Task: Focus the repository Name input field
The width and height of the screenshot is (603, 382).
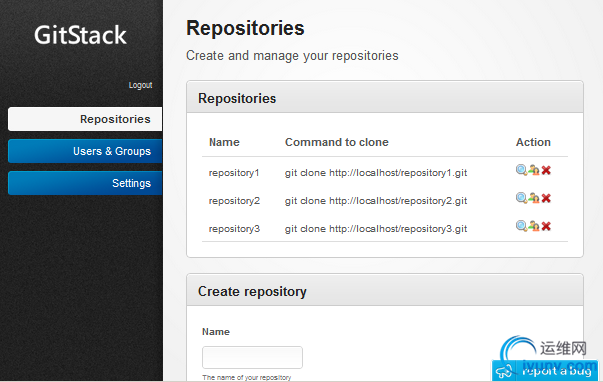Action: click(x=252, y=357)
